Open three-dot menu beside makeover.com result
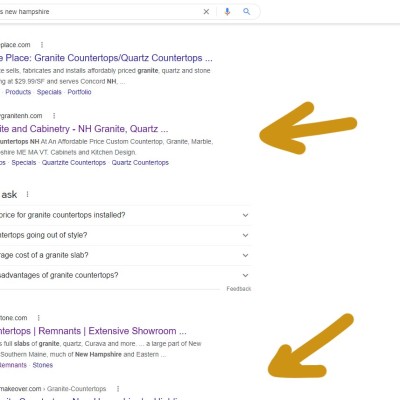This screenshot has width=400, height=400. 118,389
